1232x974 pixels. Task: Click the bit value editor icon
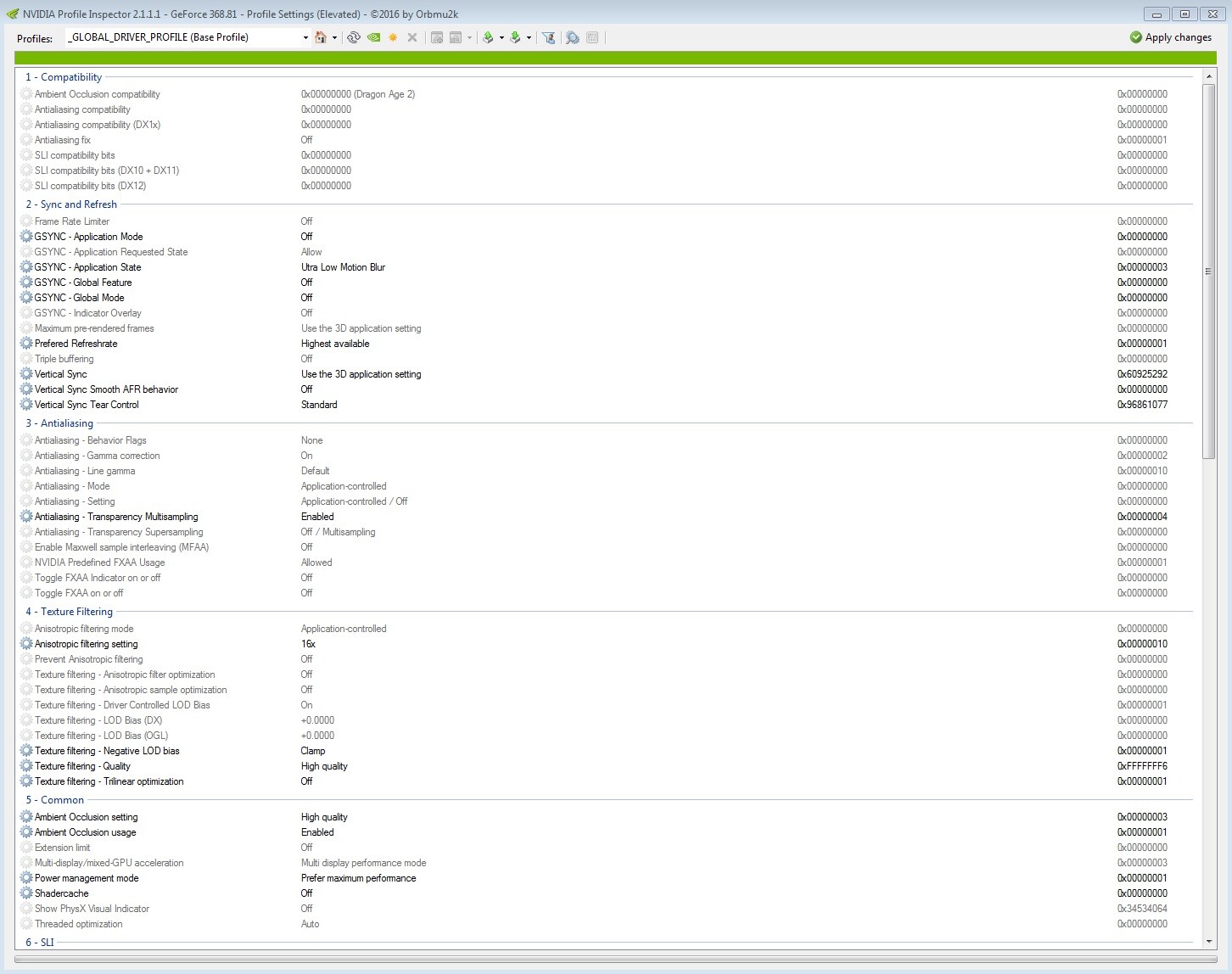pyautogui.click(x=592, y=37)
